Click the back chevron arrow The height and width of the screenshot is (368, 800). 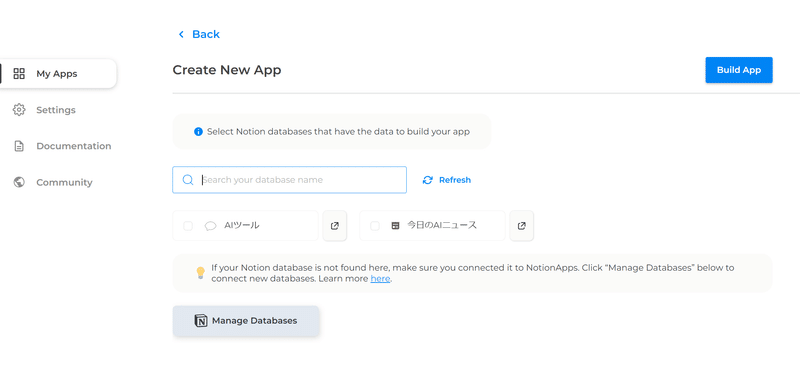(181, 34)
